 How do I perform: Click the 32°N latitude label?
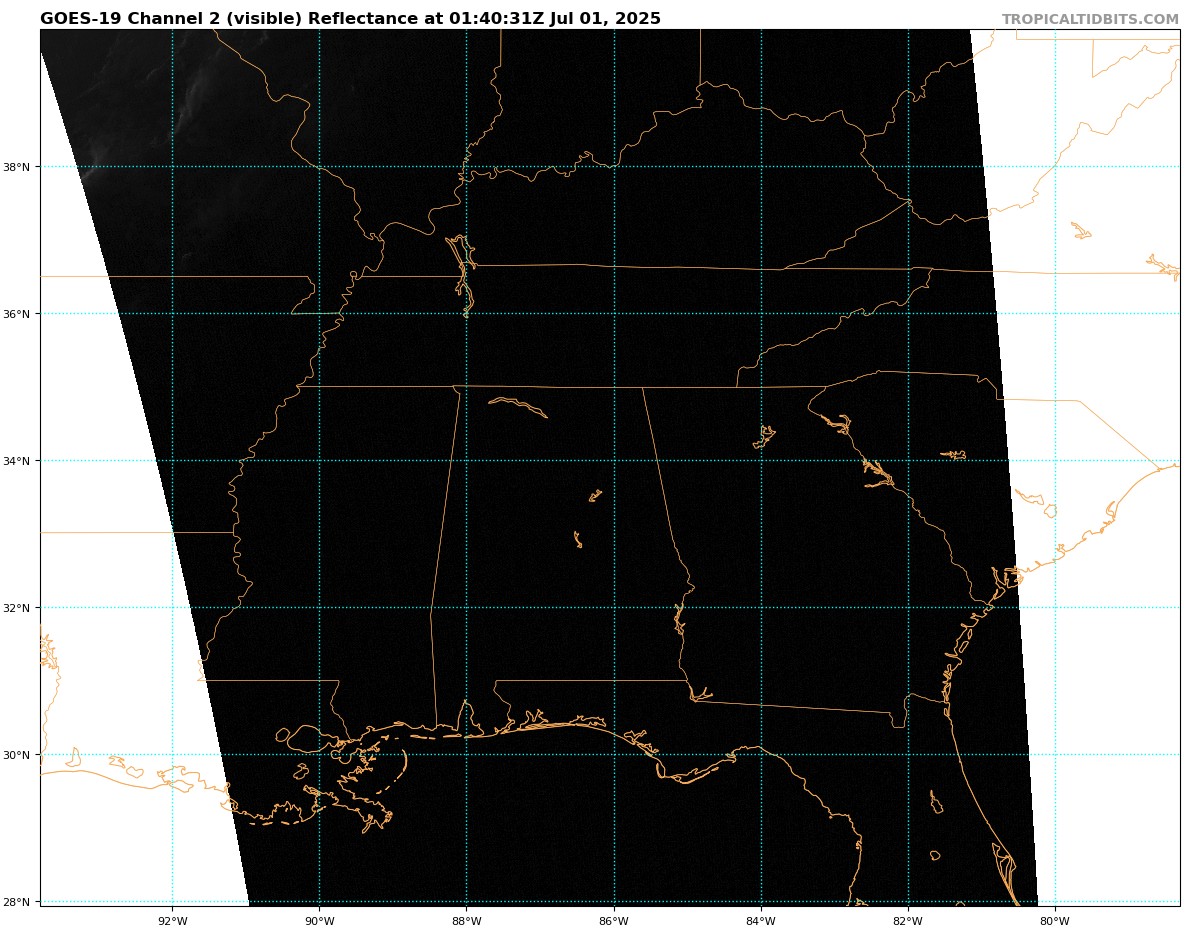(x=17, y=608)
